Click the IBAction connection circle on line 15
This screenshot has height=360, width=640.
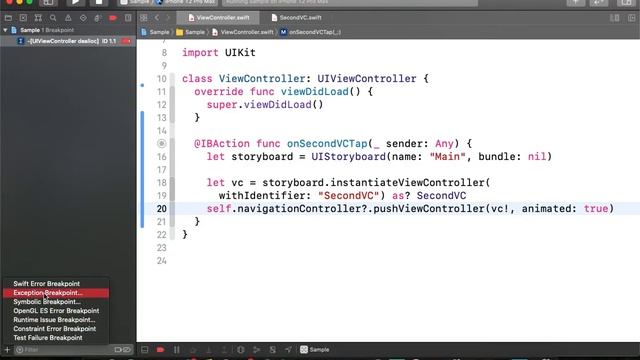[x=162, y=144]
